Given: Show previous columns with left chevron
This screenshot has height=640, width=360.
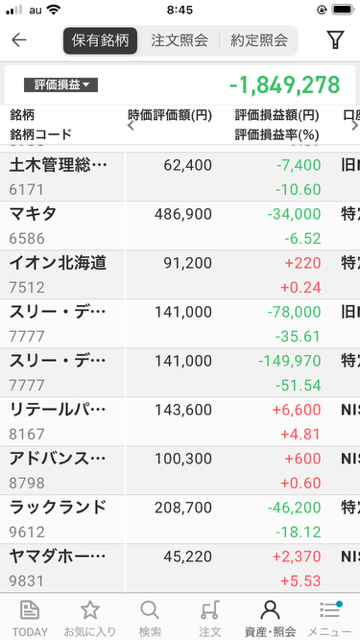Looking at the screenshot, I should (131, 125).
